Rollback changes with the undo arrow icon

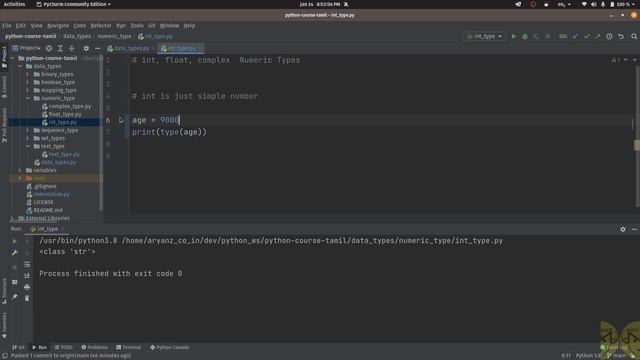621,36
